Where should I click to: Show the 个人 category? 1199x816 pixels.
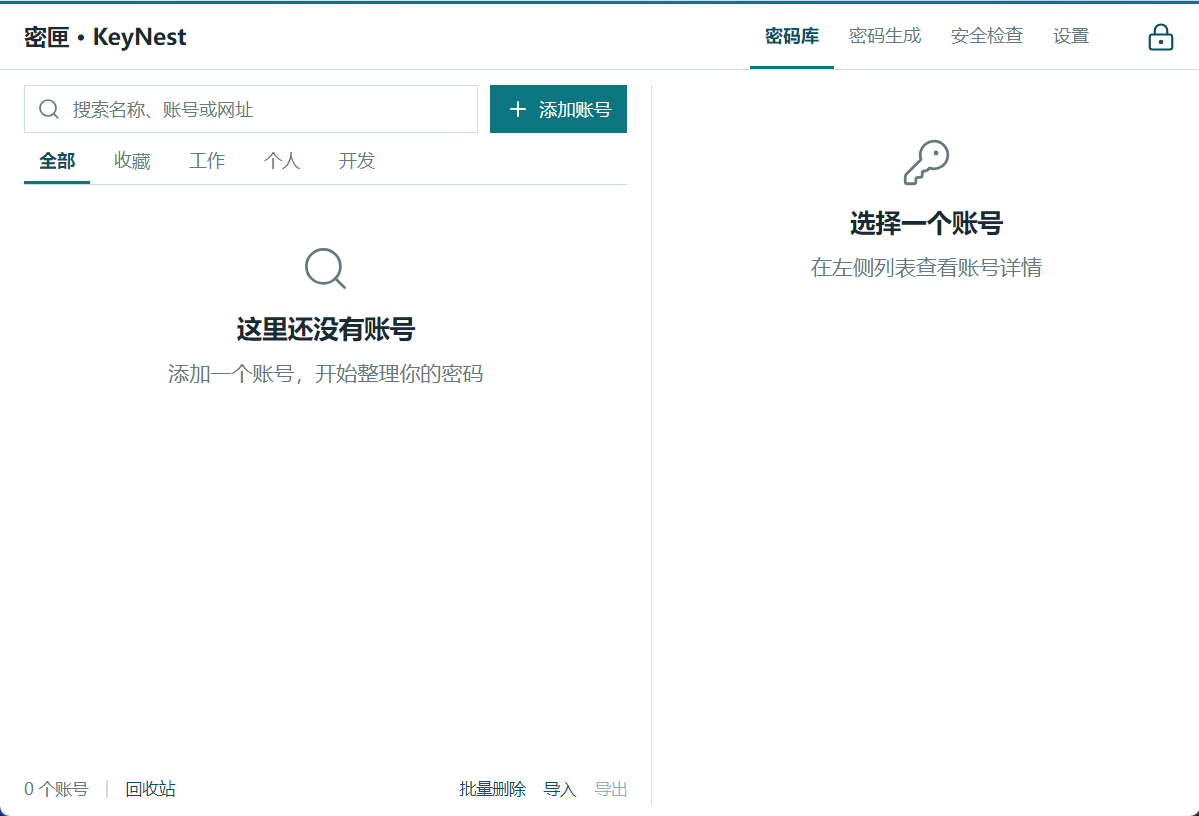(282, 161)
